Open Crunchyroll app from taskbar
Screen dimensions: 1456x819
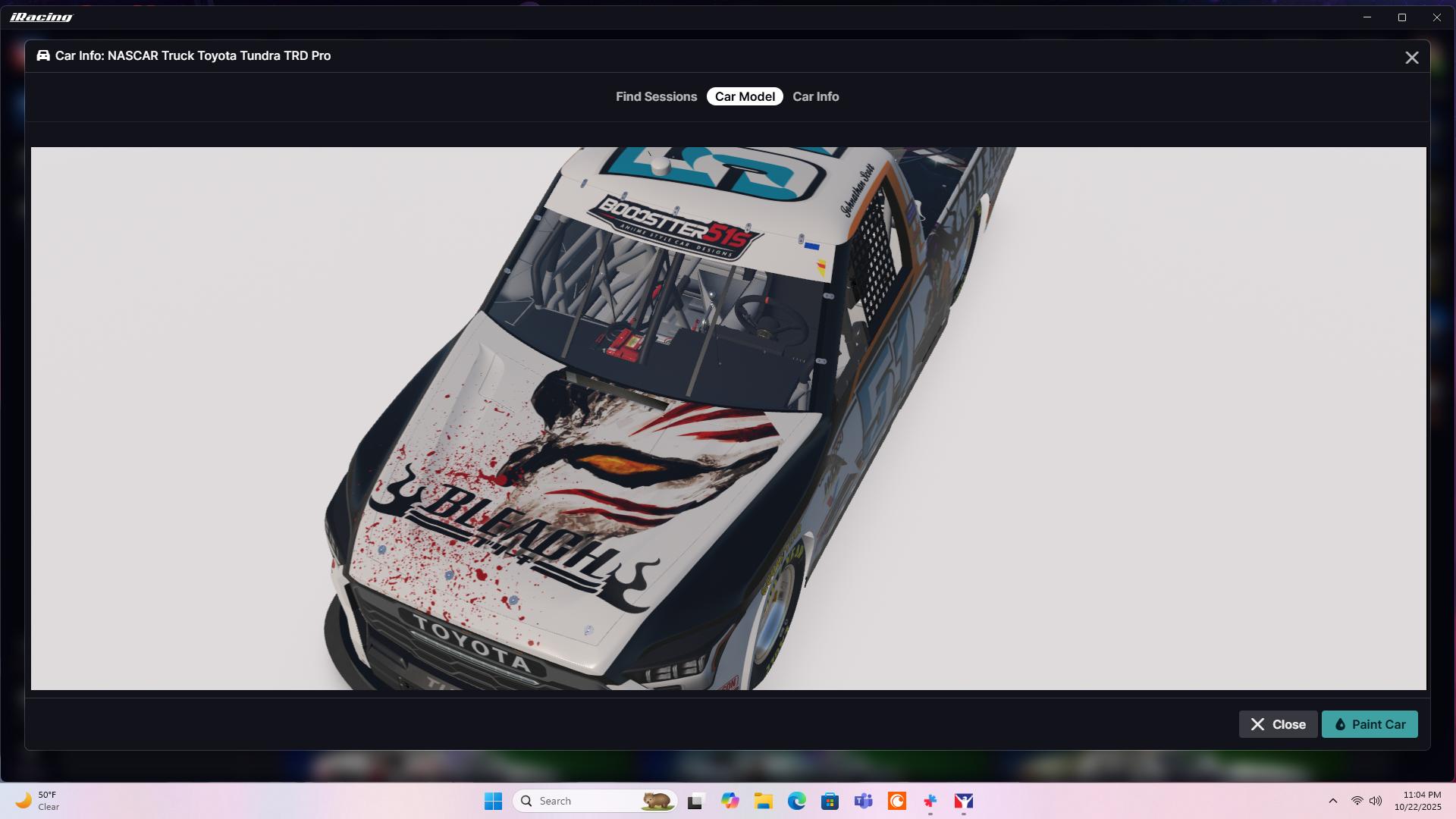click(x=897, y=801)
